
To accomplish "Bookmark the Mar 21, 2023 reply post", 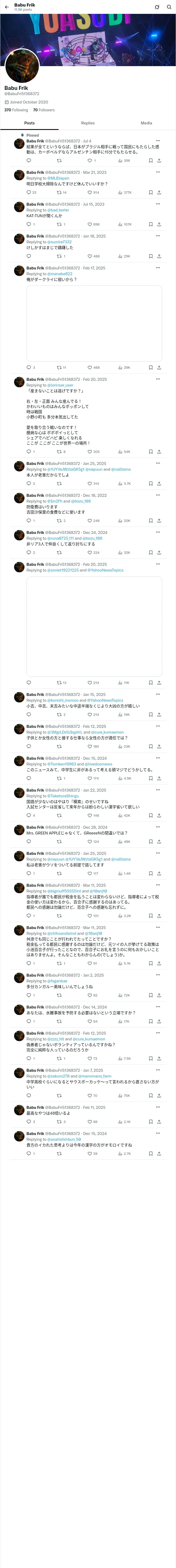I will pyautogui.click(x=150, y=192).
